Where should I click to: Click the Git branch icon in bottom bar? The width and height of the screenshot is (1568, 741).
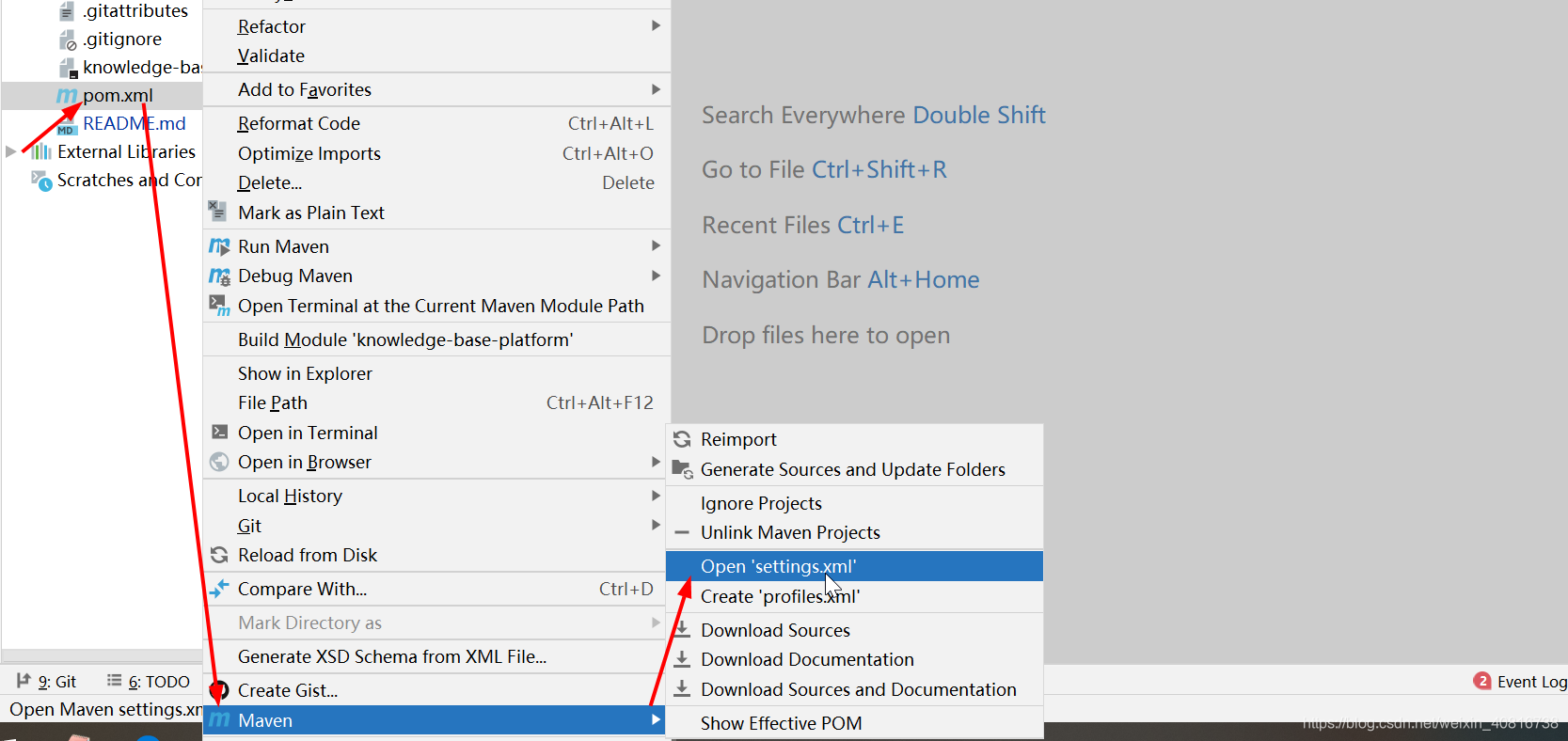pos(24,680)
